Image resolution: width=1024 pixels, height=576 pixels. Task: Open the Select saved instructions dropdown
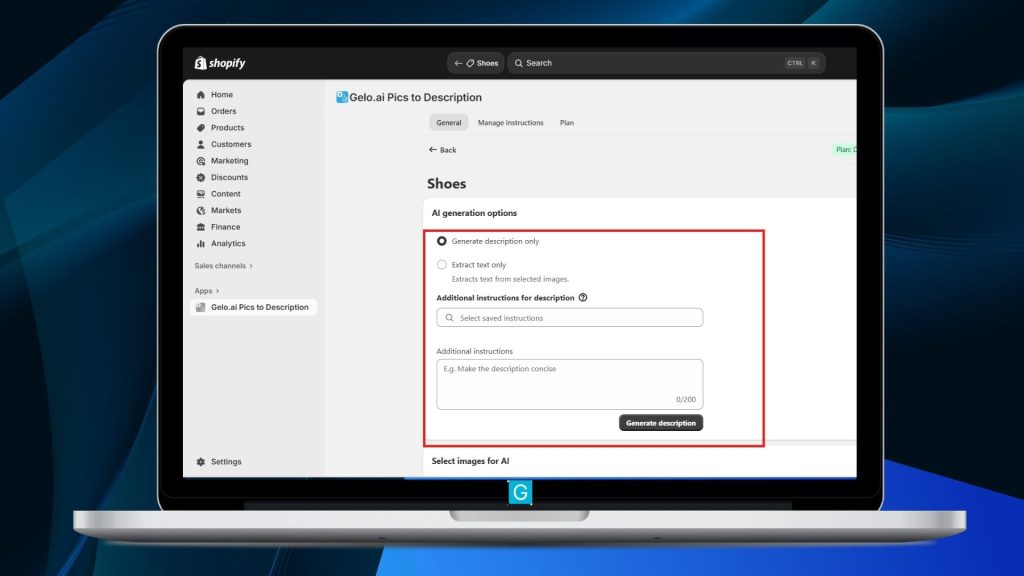pos(569,318)
